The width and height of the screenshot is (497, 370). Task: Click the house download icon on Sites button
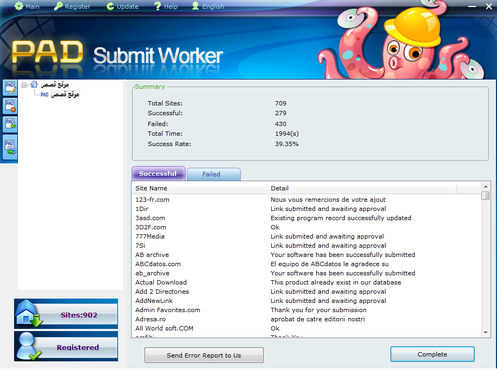coord(29,313)
